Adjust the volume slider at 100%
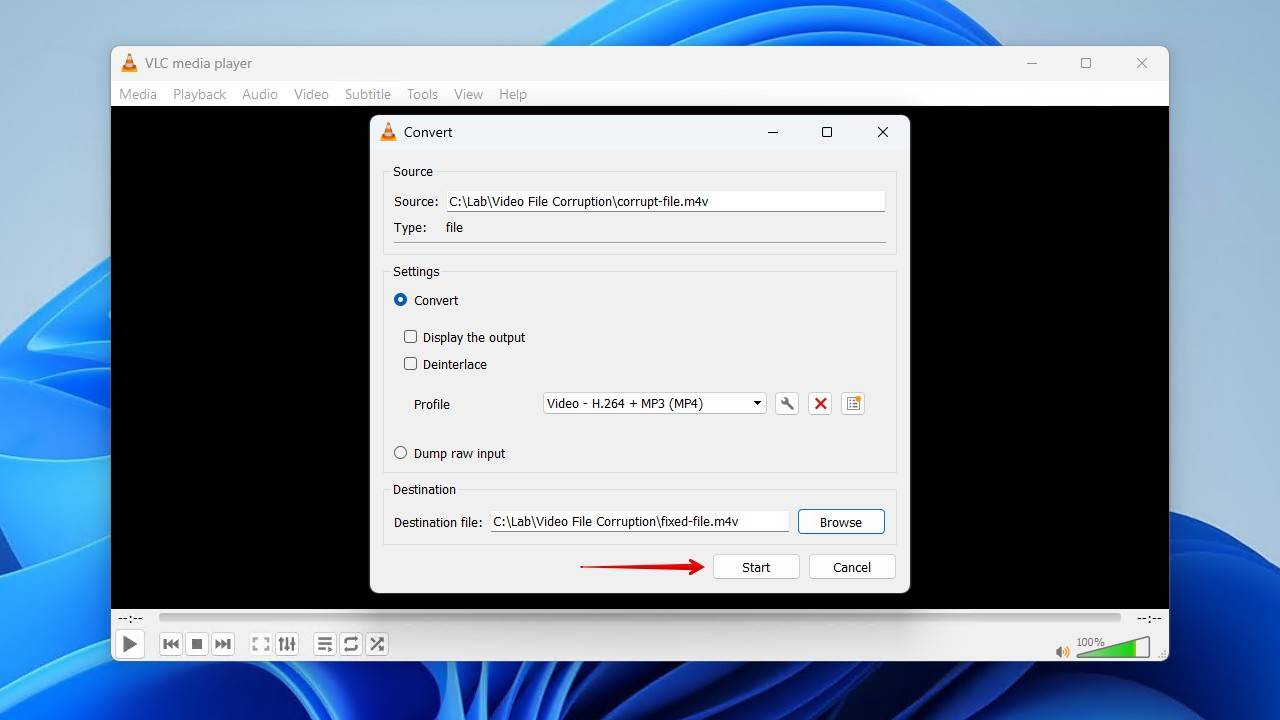This screenshot has width=1280, height=720. (x=1112, y=648)
